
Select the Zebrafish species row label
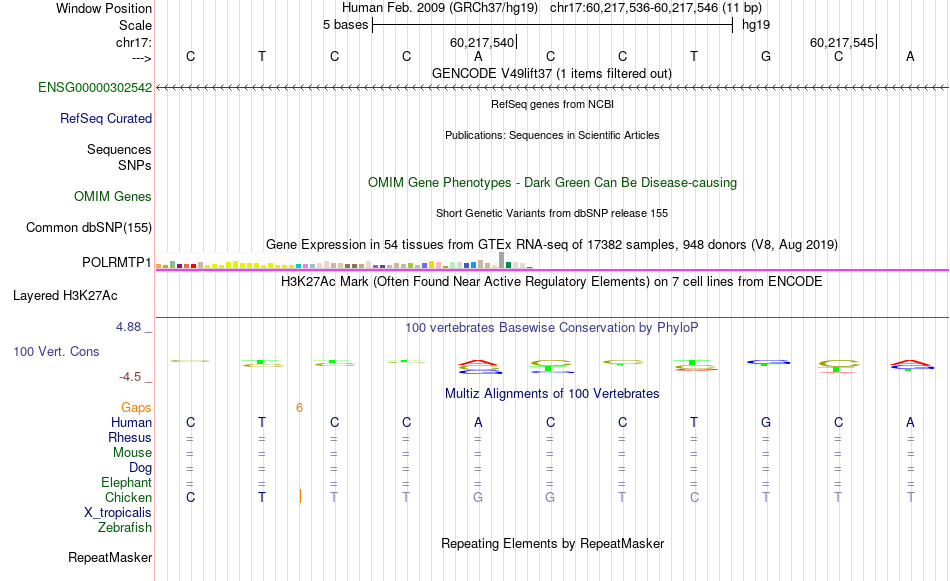pos(125,527)
